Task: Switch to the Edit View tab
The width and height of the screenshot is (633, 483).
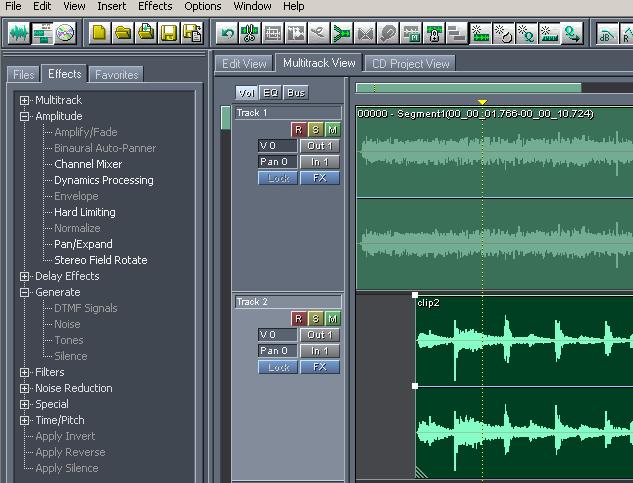Action: (244, 64)
